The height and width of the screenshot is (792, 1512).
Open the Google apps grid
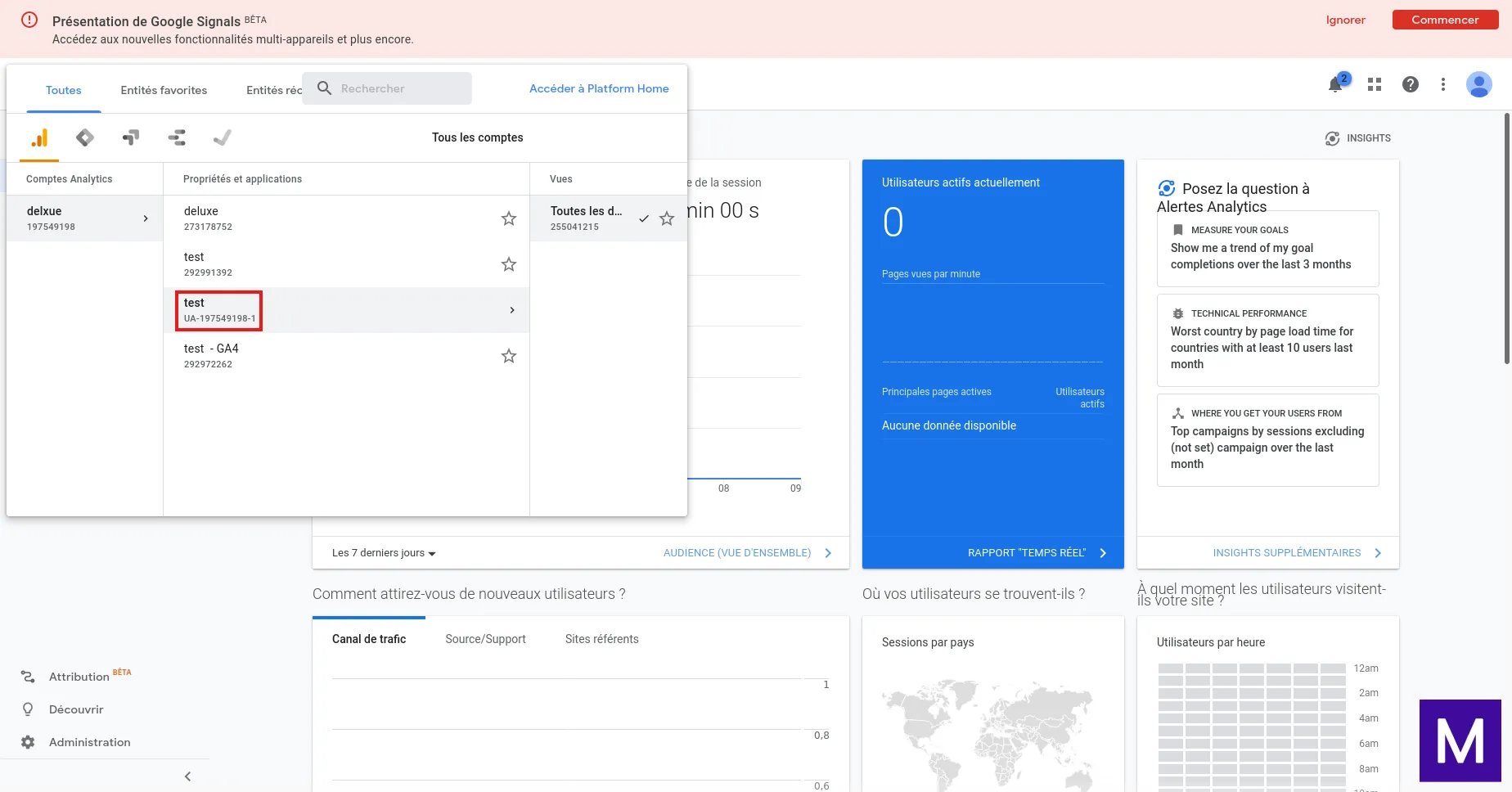[x=1375, y=84]
